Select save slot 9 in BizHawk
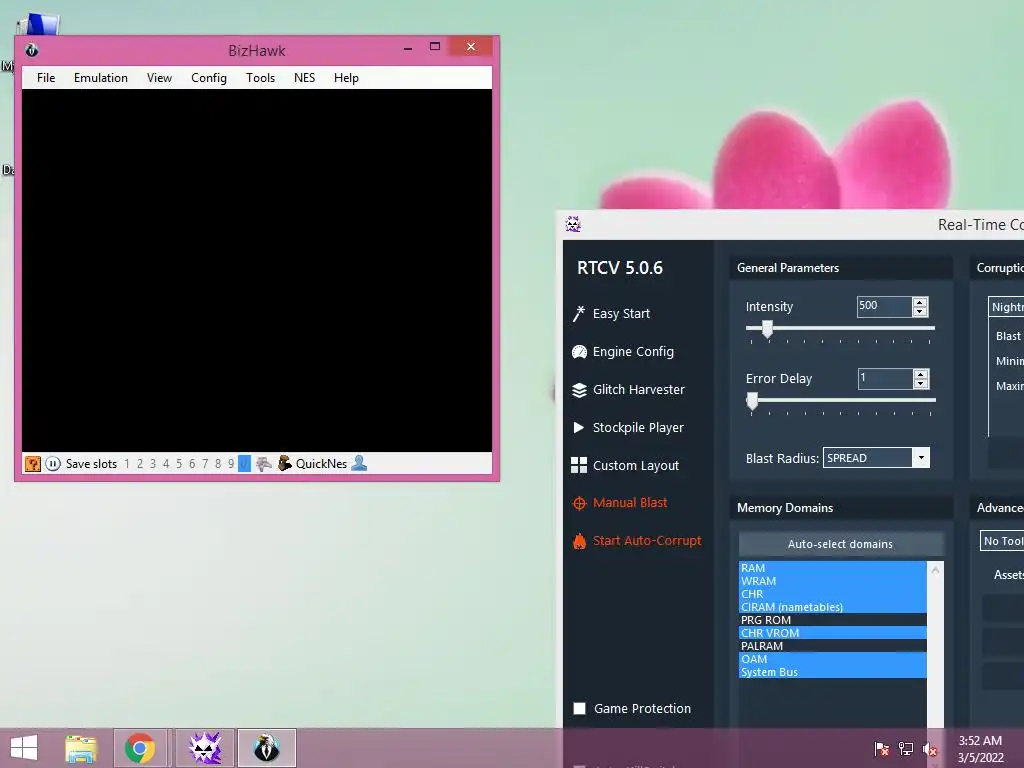 (231, 464)
